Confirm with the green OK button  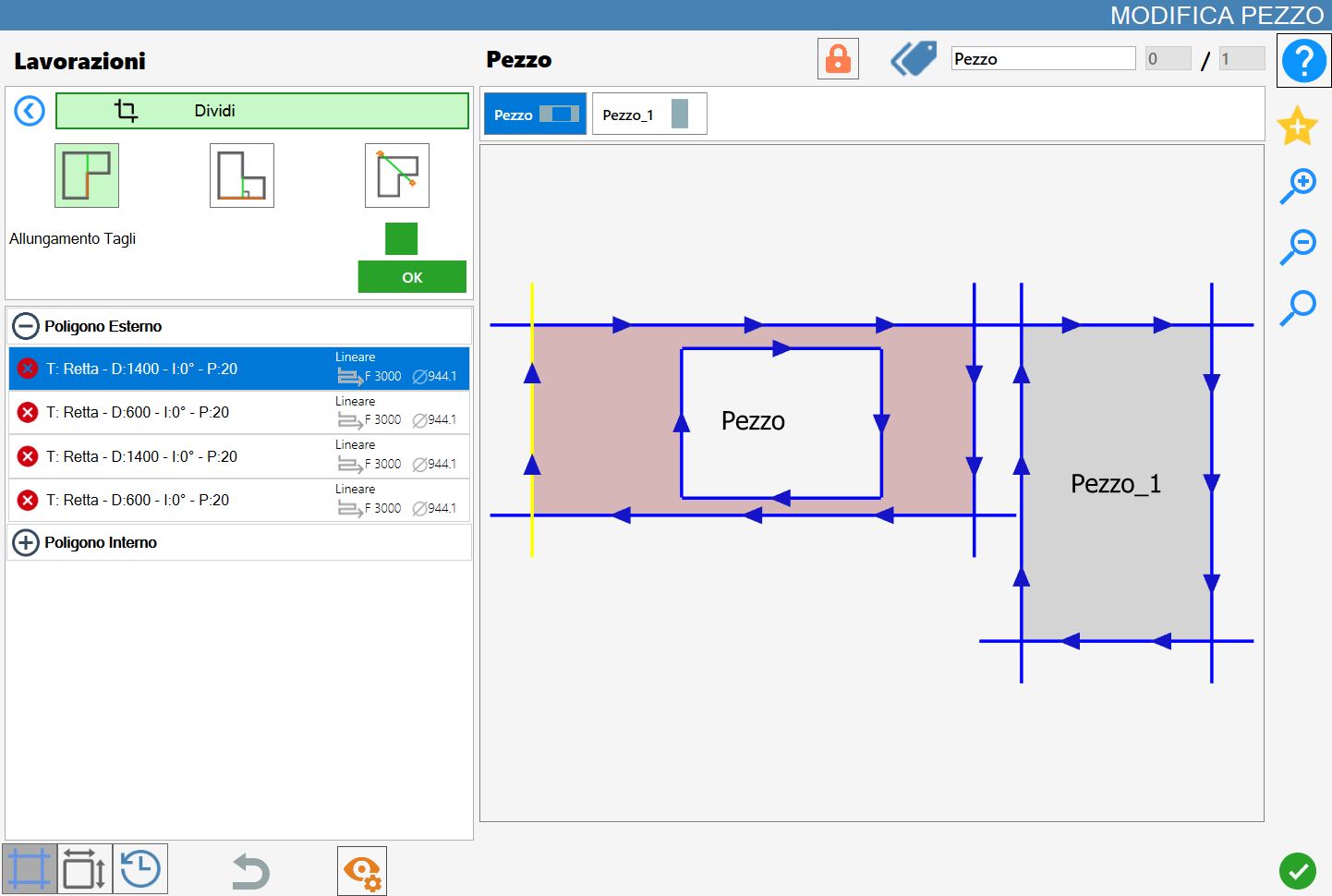click(412, 277)
